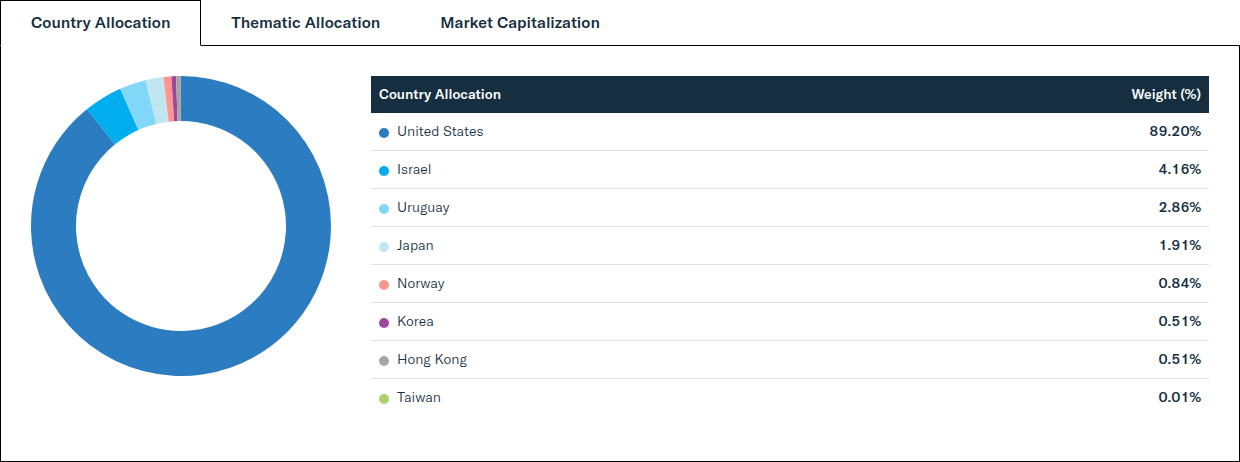
Task: Click the Israel legend color dot
Action: tap(384, 170)
